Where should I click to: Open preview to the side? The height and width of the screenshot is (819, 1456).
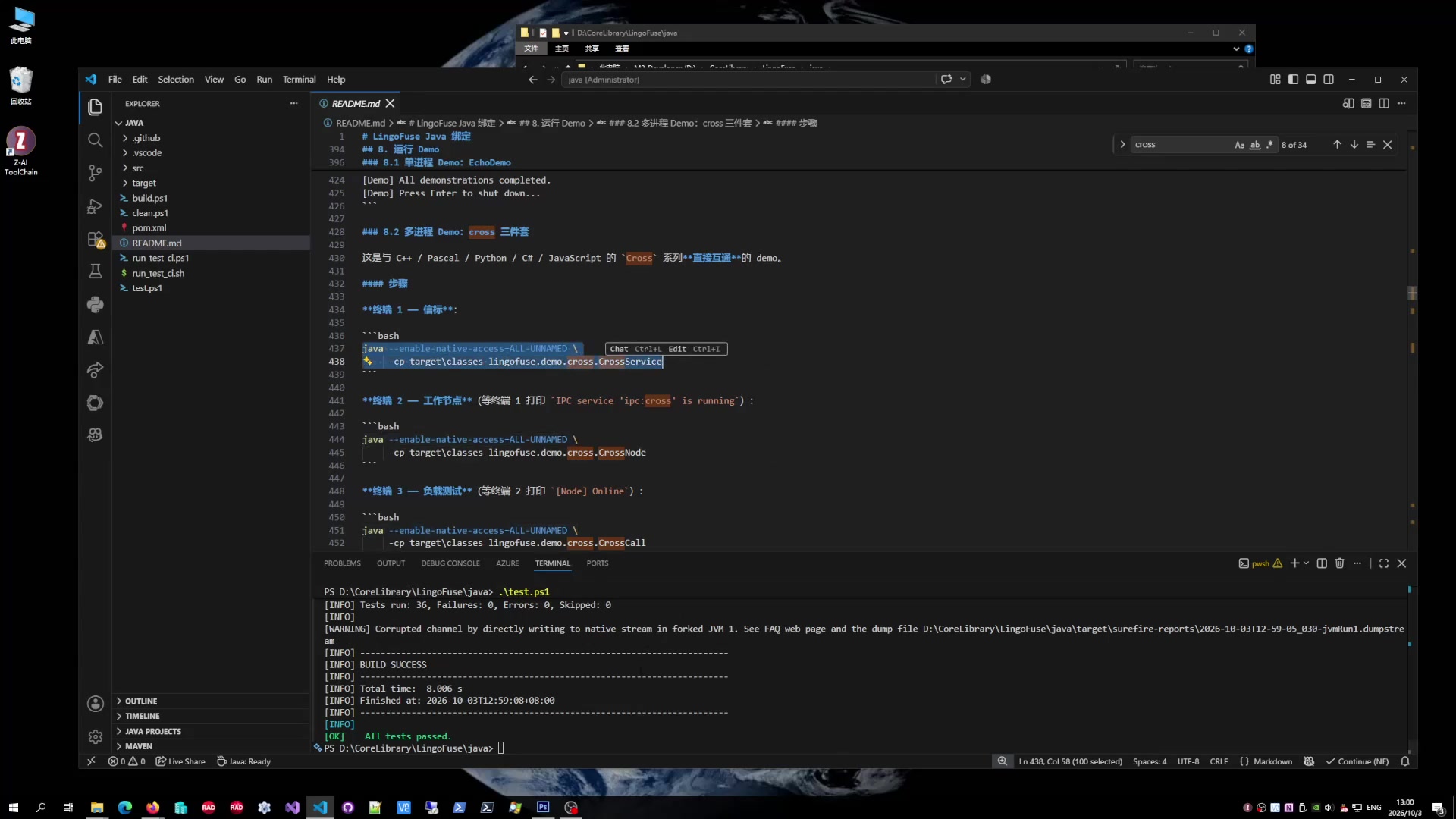pyautogui.click(x=1348, y=103)
